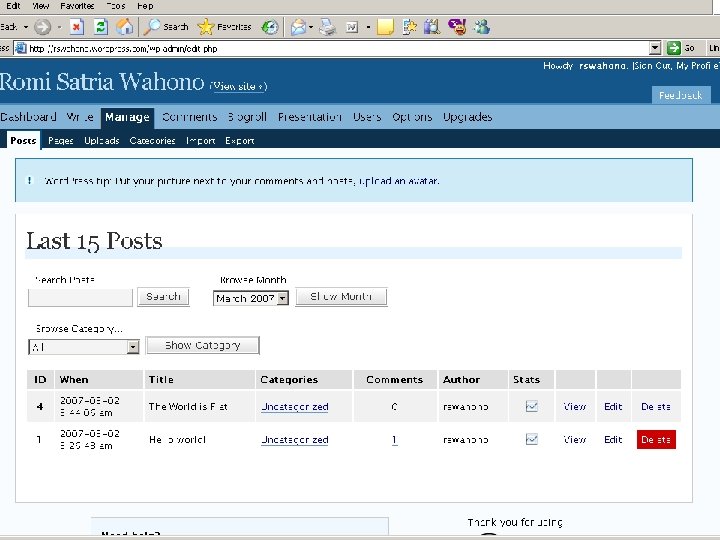Click the Mail envelope icon
Viewport: 720px width, 540px height.
tap(298, 27)
